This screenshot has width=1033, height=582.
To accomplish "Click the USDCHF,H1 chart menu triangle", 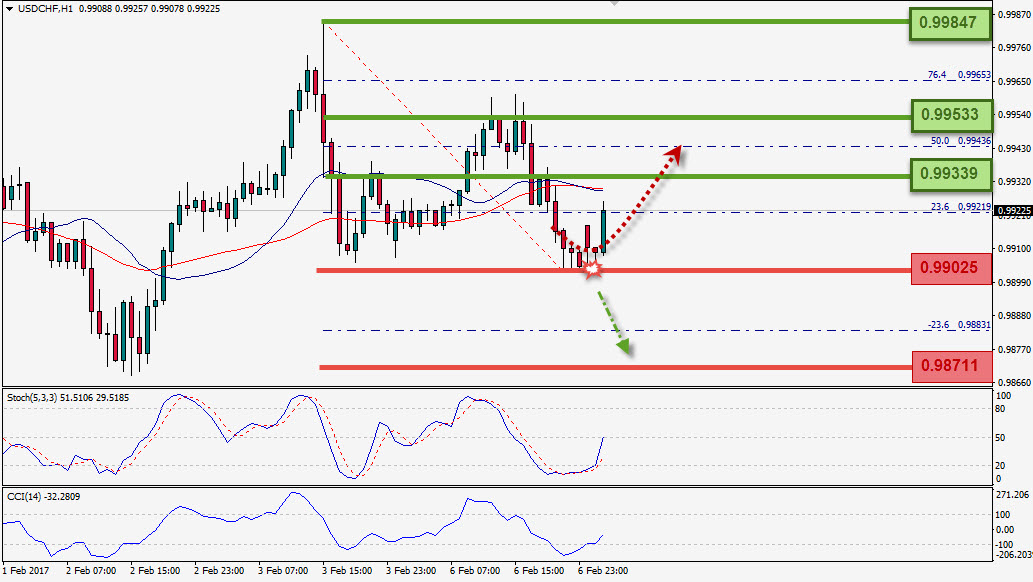I will click(9, 9).
